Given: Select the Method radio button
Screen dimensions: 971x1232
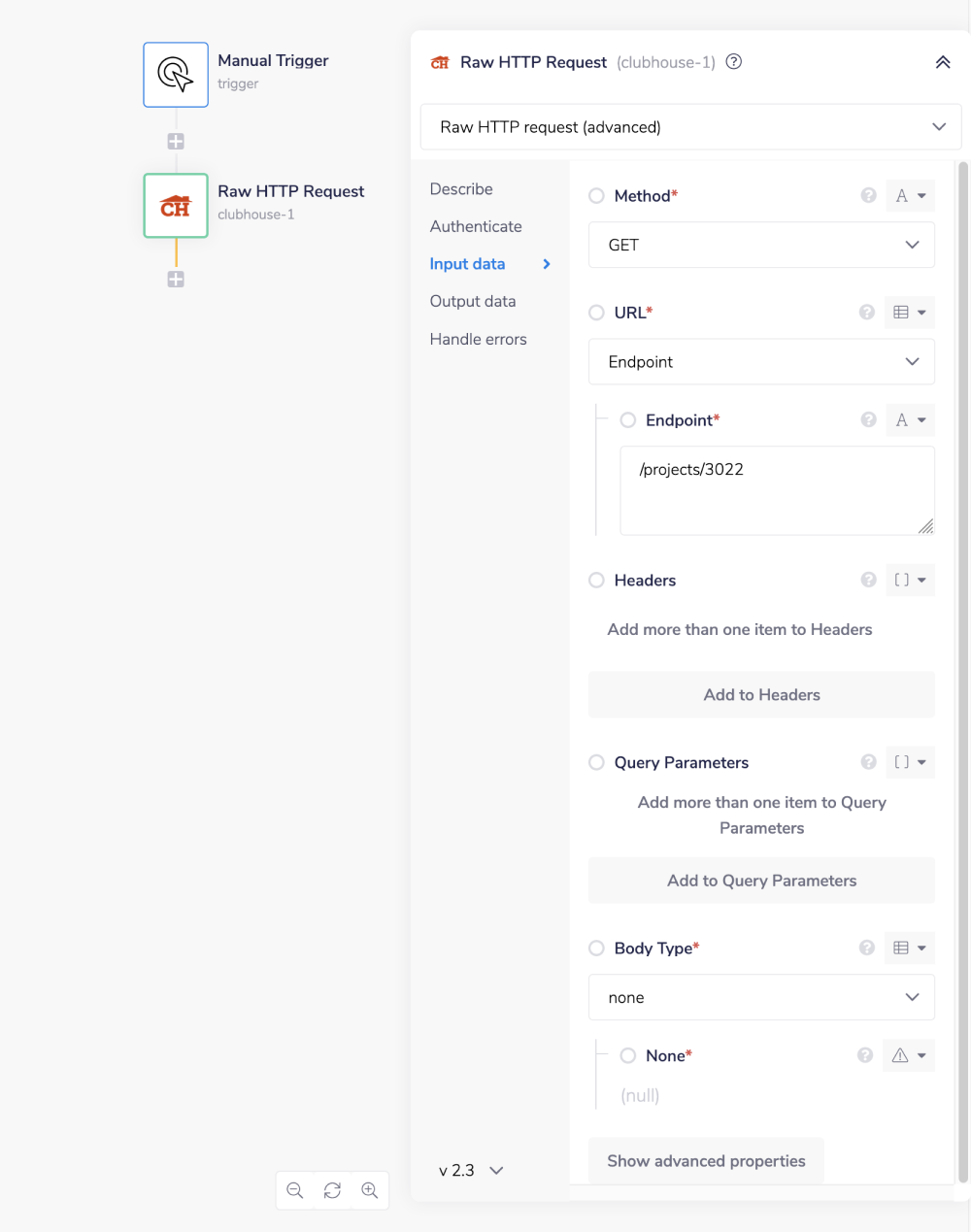Looking at the screenshot, I should point(596,196).
